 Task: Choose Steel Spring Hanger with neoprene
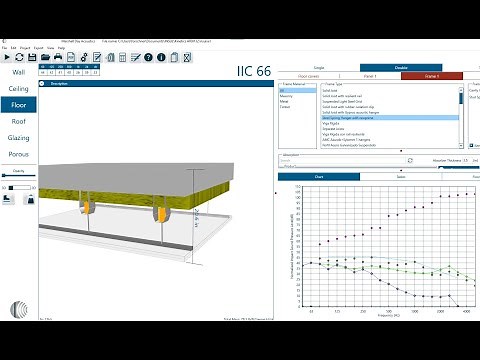click(390, 118)
